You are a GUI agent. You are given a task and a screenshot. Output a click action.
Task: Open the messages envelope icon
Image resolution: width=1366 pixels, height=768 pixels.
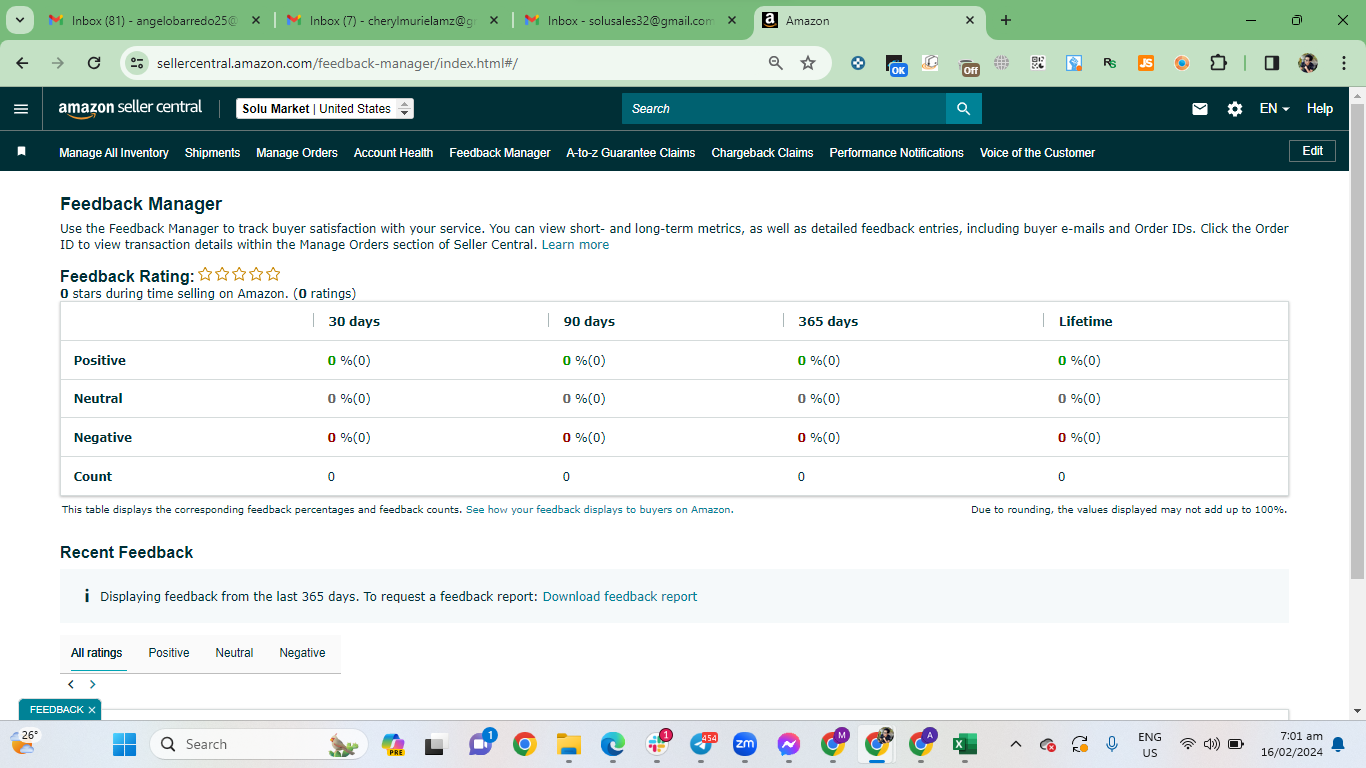1200,109
